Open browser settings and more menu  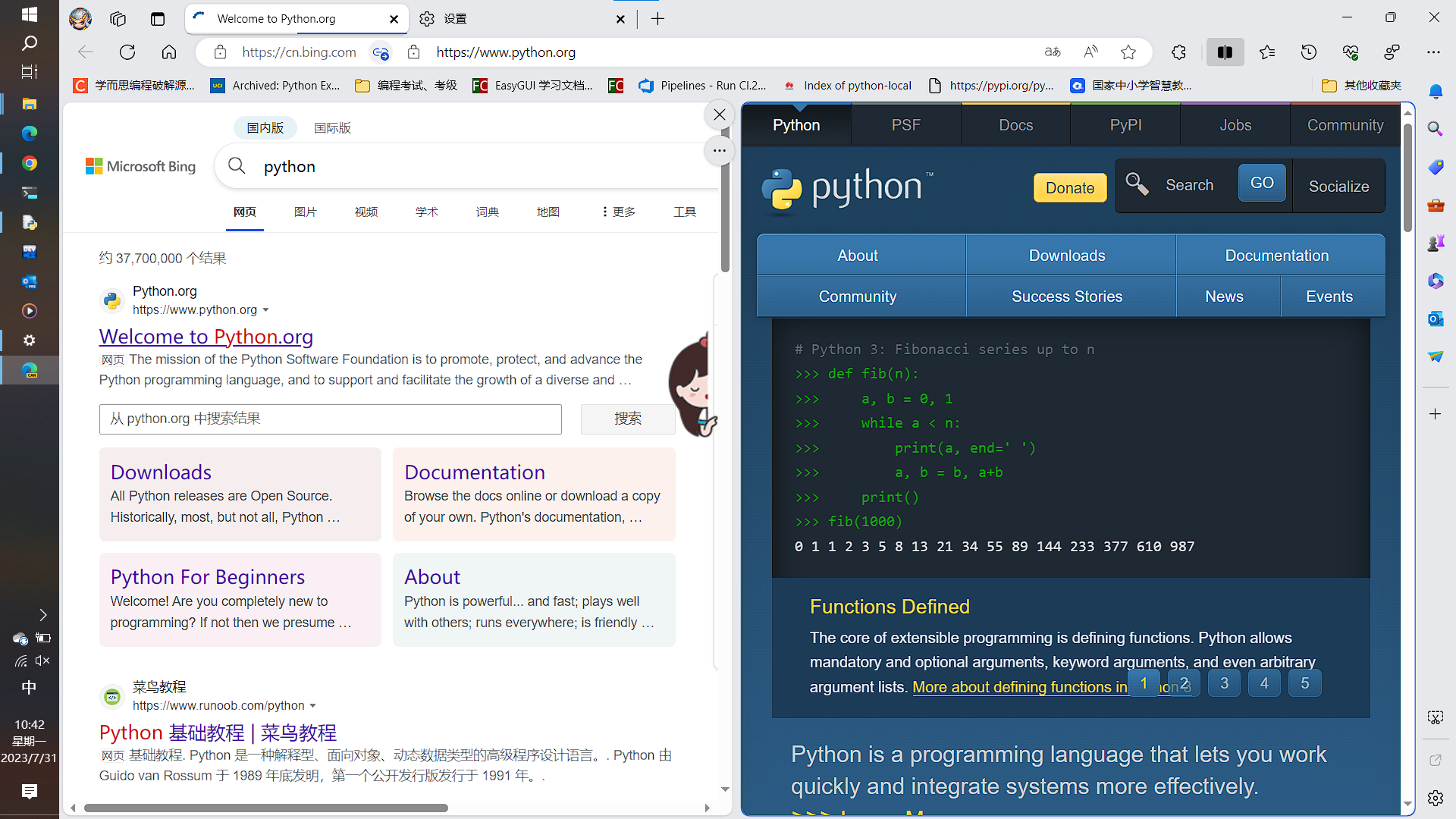(x=1433, y=52)
